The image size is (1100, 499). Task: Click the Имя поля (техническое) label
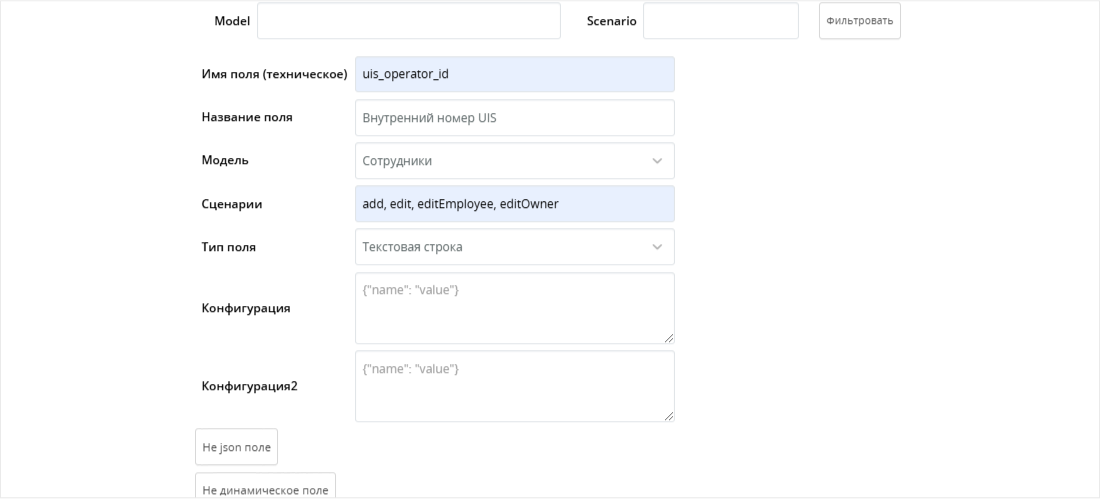click(274, 74)
